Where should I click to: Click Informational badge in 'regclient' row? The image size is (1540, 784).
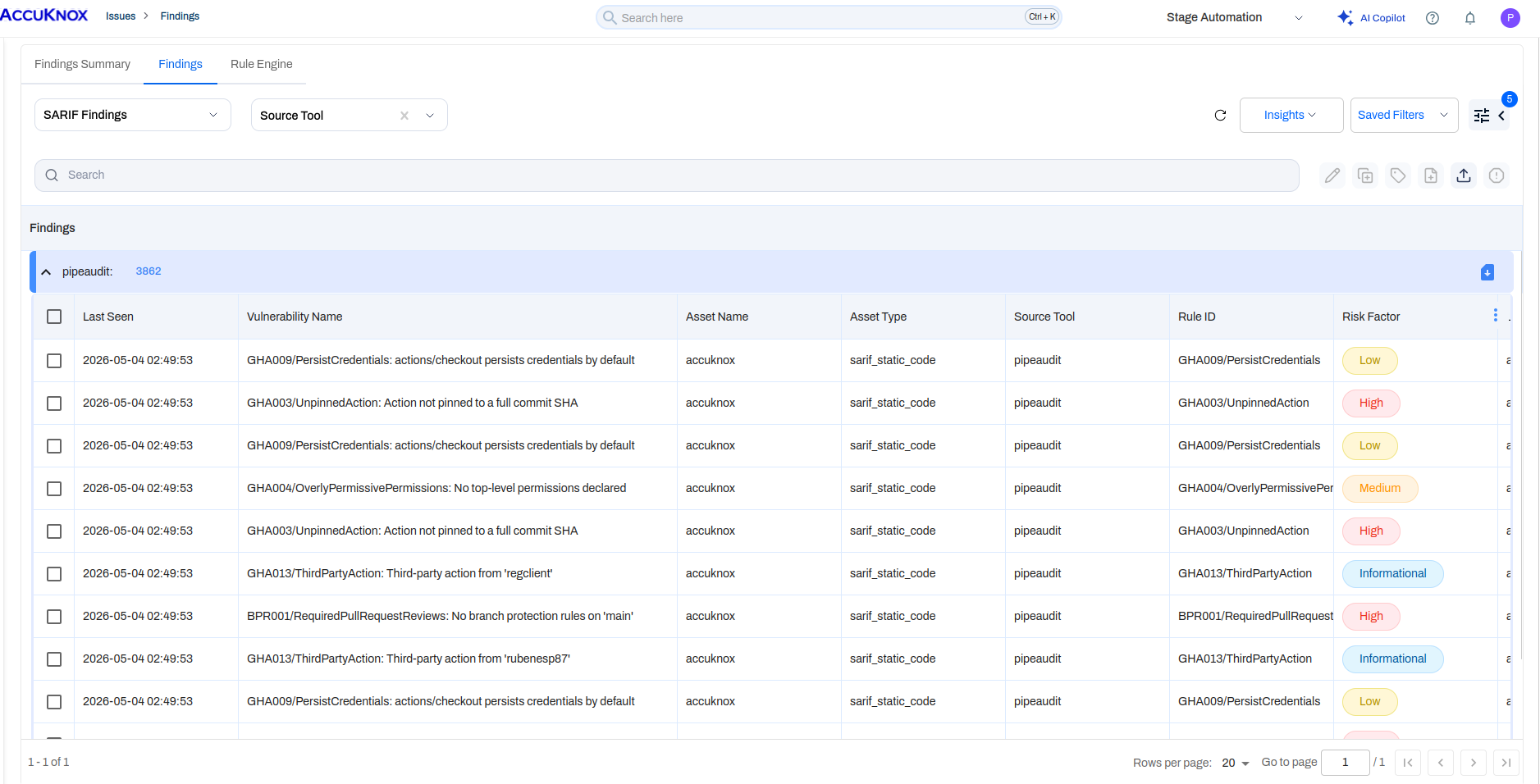pyautogui.click(x=1393, y=574)
